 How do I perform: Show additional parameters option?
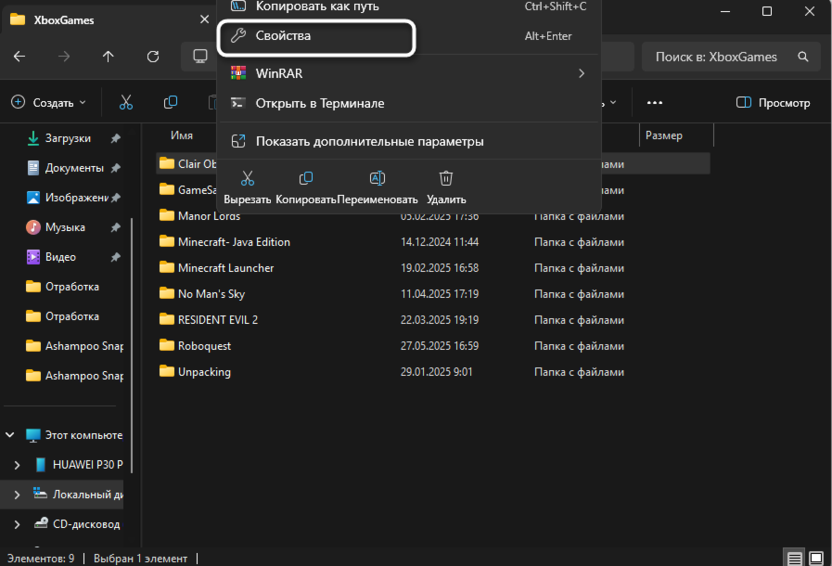(369, 141)
